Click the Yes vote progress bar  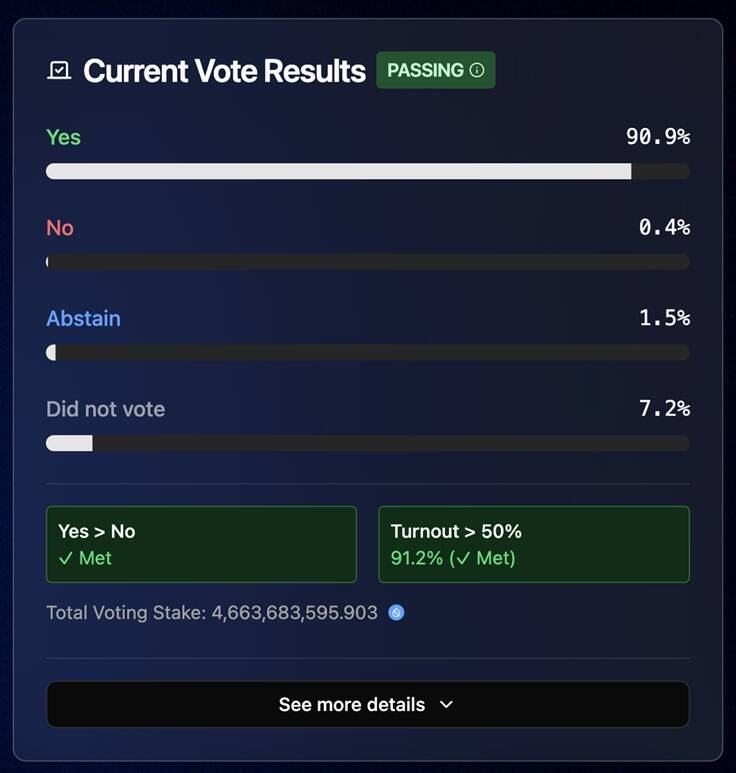368,172
